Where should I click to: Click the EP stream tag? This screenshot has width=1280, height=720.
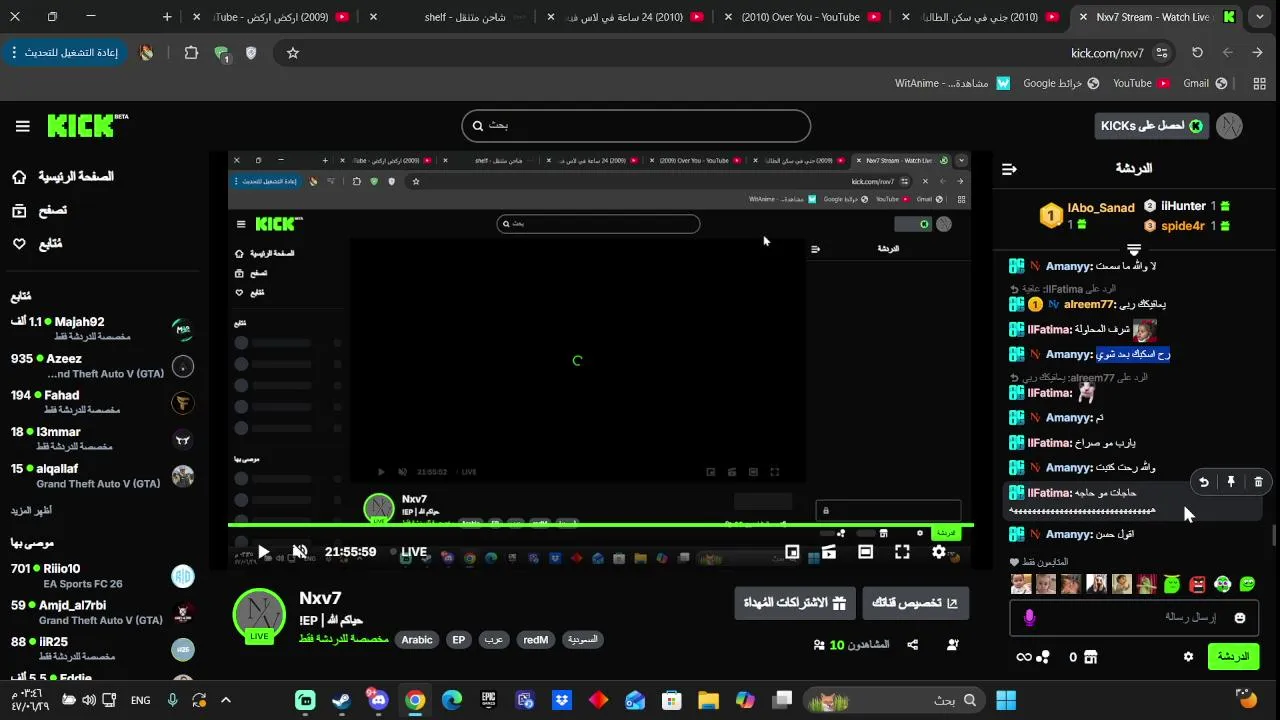coord(458,640)
